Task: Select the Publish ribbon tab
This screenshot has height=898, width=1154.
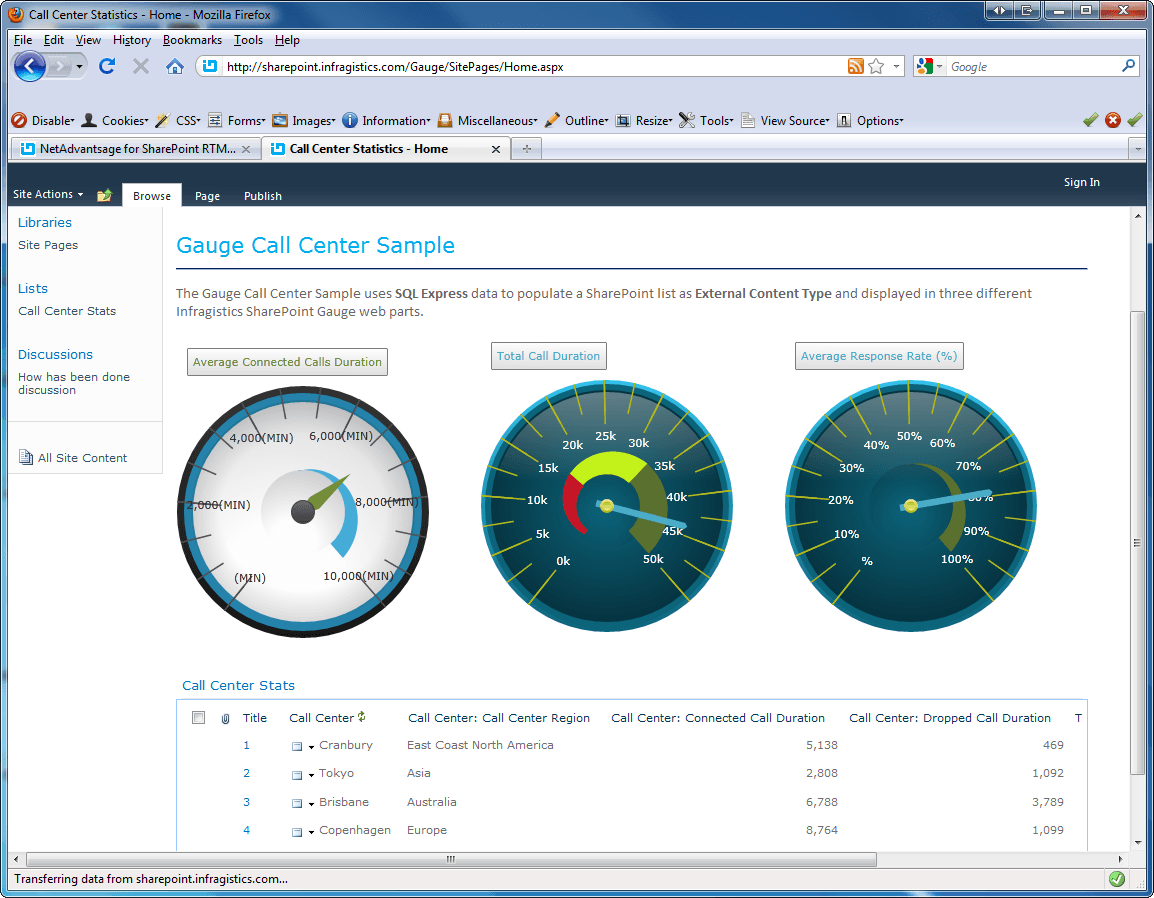Action: [263, 196]
